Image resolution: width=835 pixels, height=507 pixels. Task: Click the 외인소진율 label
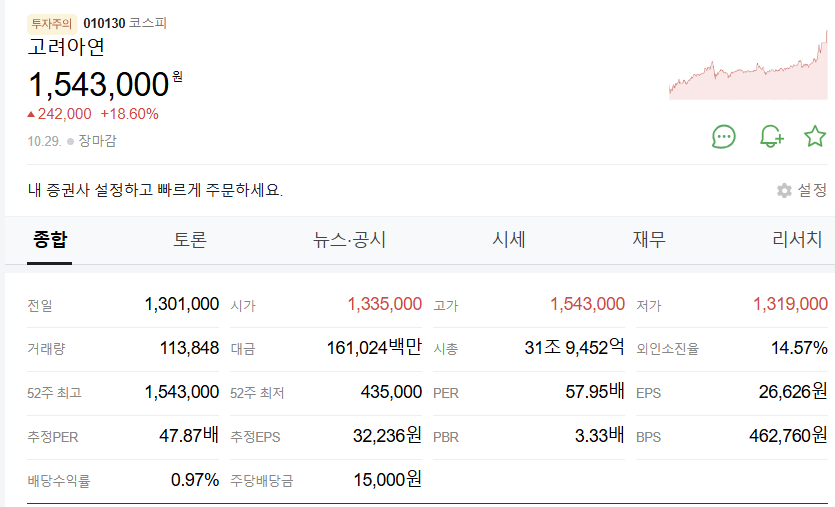click(667, 349)
